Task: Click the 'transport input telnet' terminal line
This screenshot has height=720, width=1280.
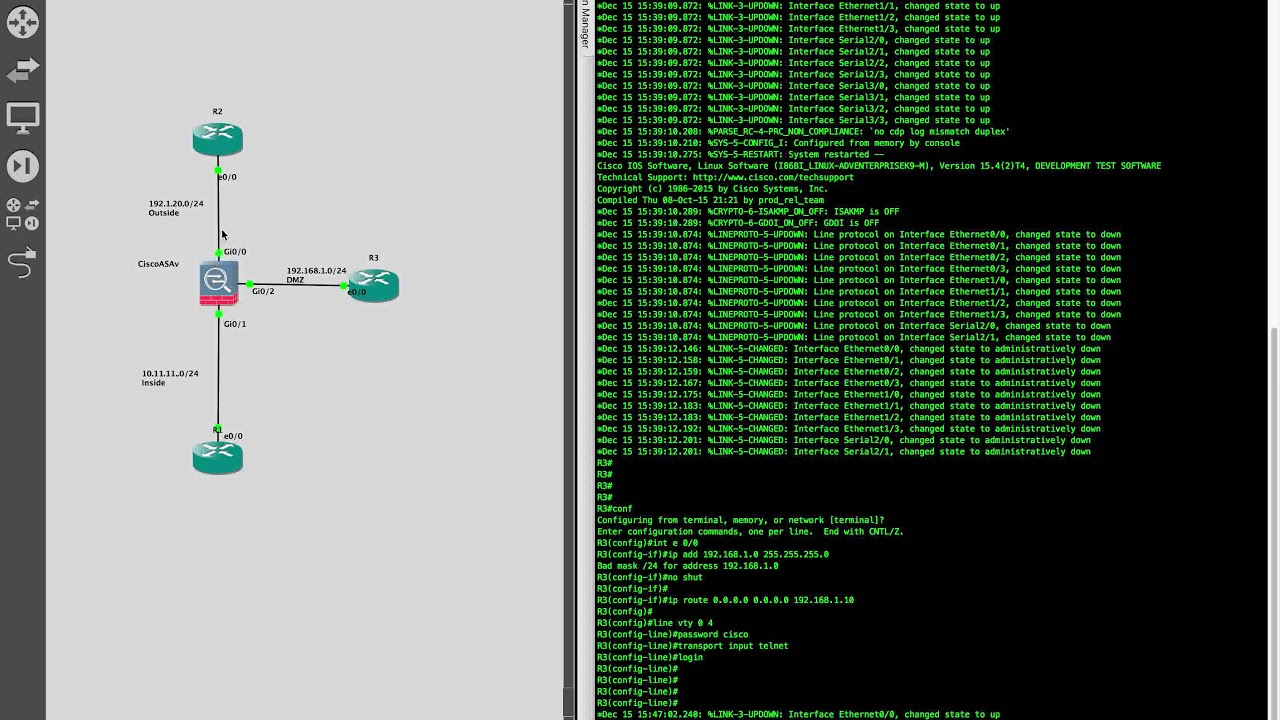Action: [692, 646]
